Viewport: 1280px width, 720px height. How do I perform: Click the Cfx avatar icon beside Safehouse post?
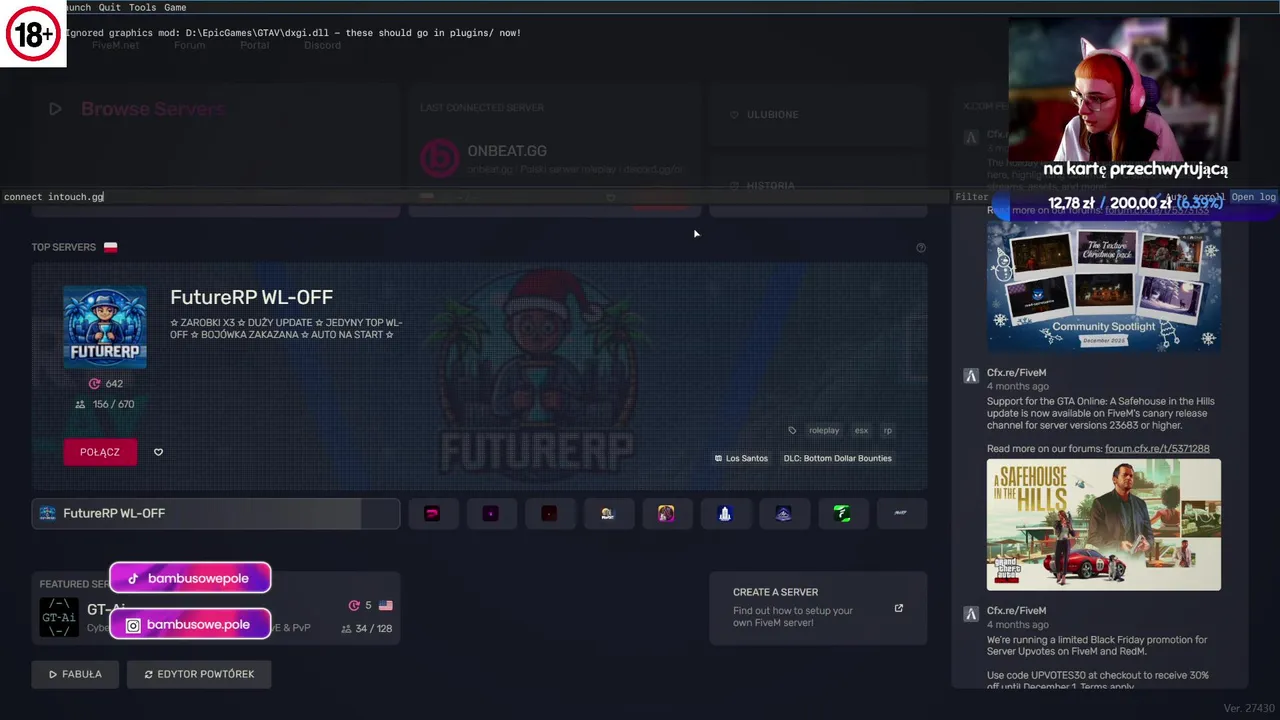970,376
